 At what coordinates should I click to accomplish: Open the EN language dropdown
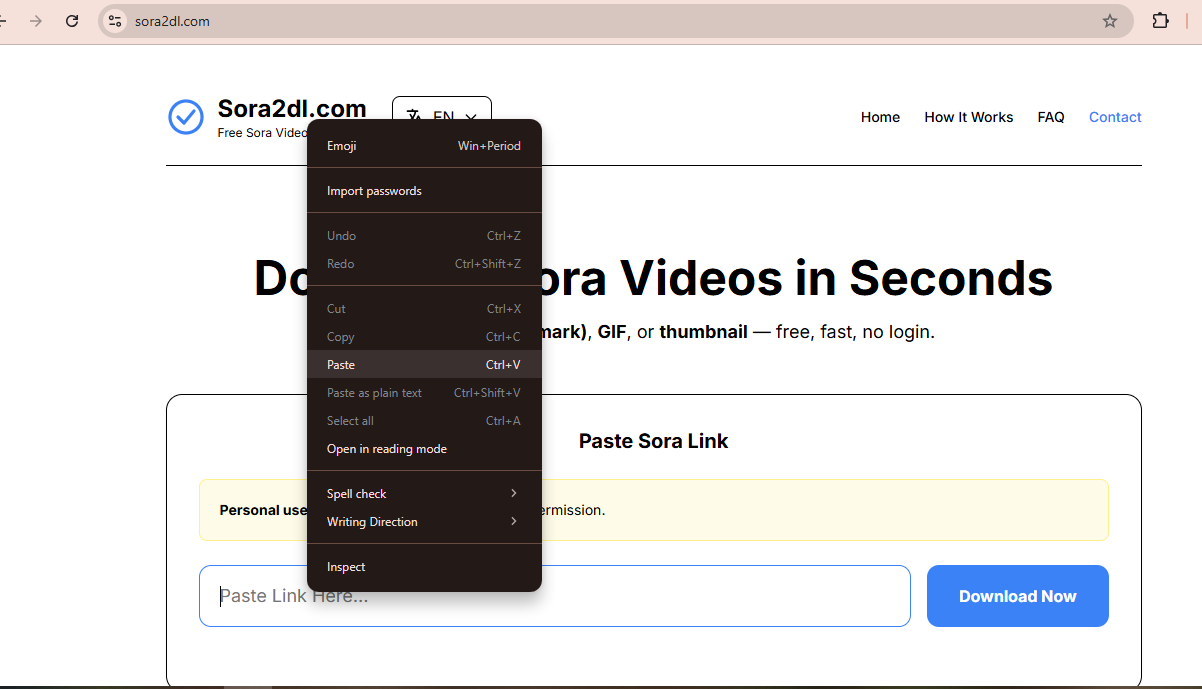pyautogui.click(x=442, y=114)
